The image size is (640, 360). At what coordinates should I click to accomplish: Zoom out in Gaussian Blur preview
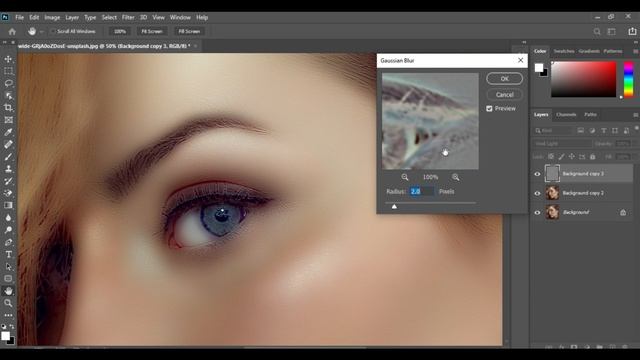[x=405, y=177]
